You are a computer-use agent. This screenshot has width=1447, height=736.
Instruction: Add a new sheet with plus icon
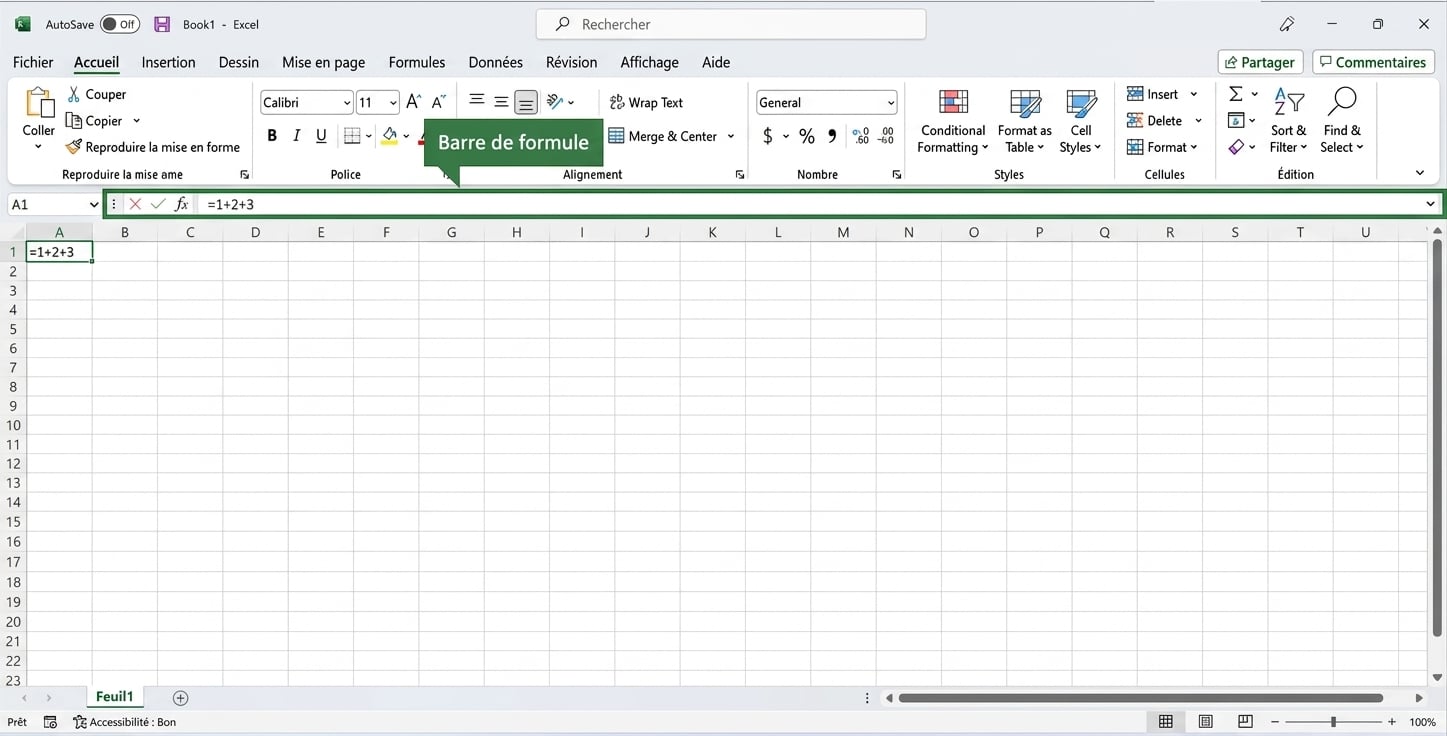180,698
